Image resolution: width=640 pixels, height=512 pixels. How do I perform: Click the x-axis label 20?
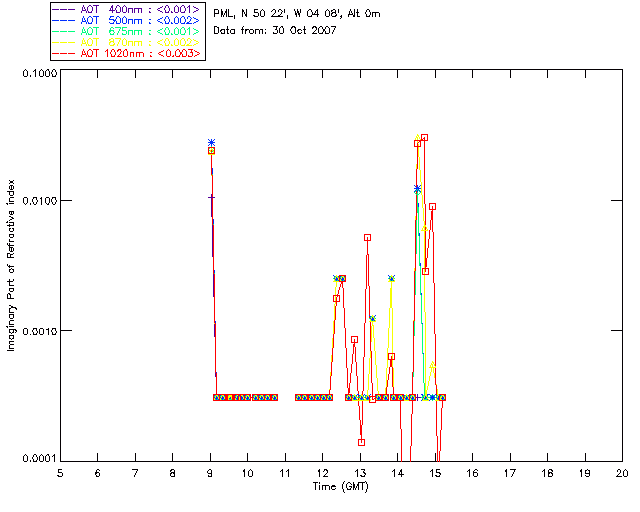[622, 473]
